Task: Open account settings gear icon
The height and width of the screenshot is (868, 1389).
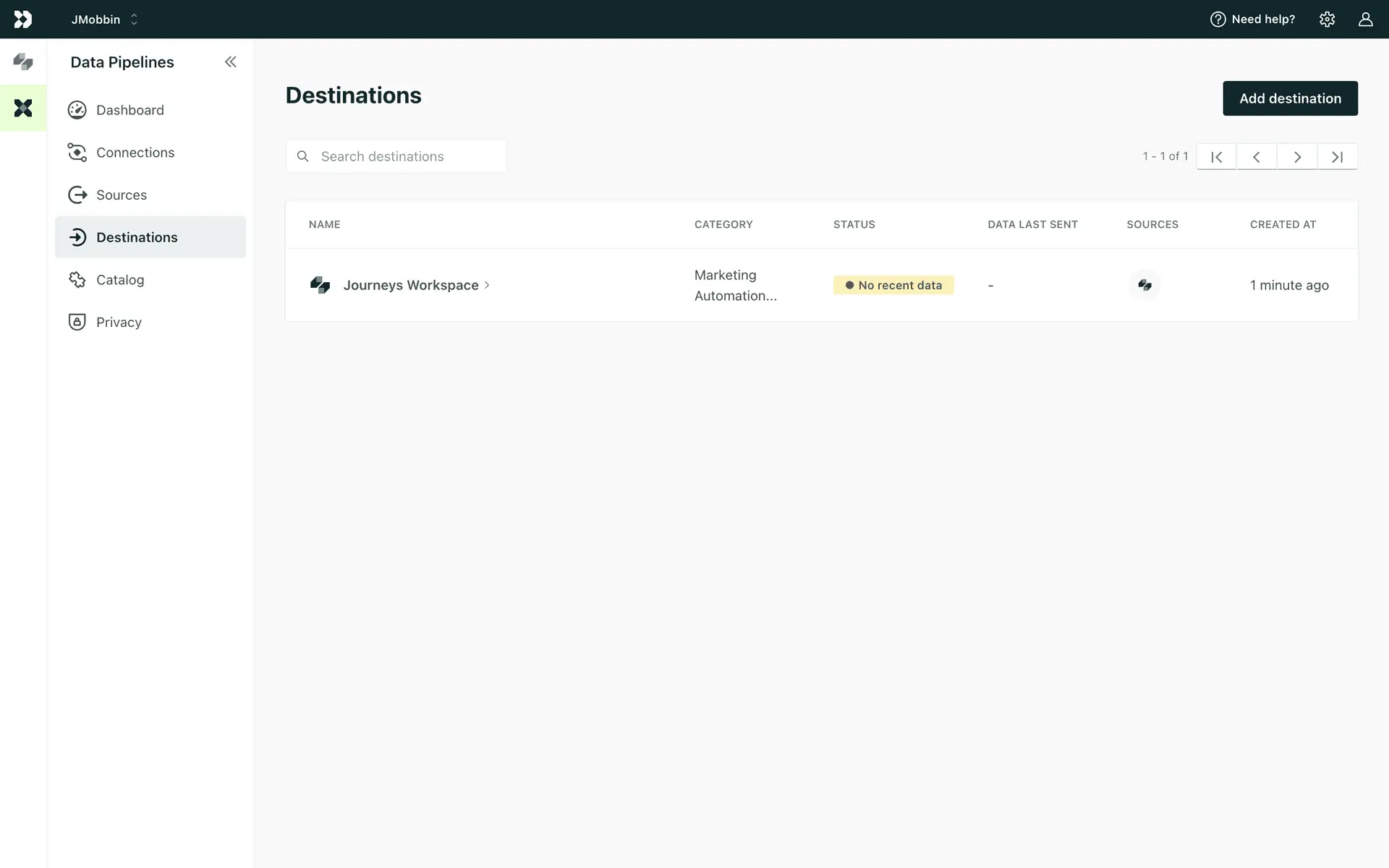Action: (x=1327, y=20)
